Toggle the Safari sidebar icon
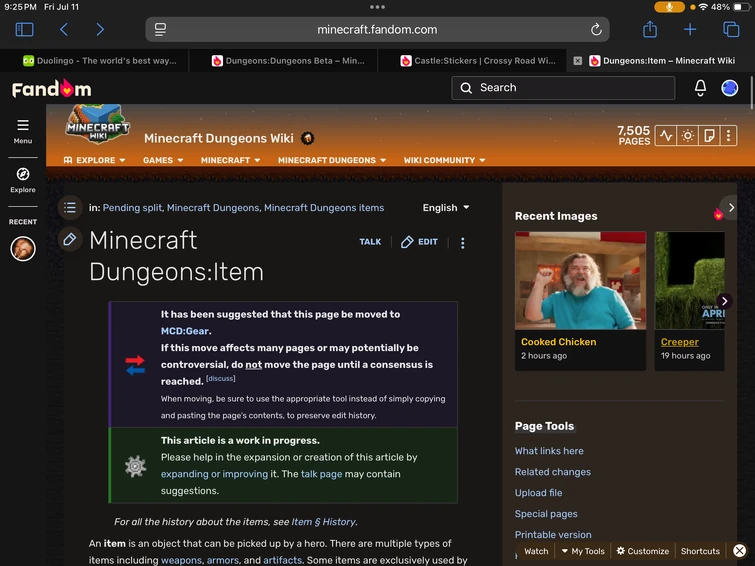 25,29
